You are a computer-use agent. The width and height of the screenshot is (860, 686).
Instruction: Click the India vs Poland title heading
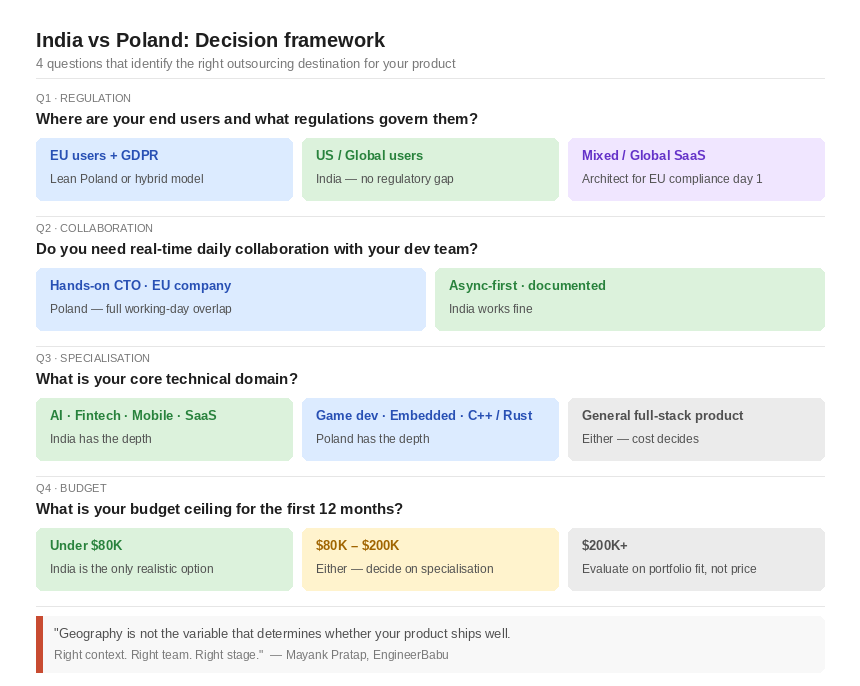click(x=211, y=40)
